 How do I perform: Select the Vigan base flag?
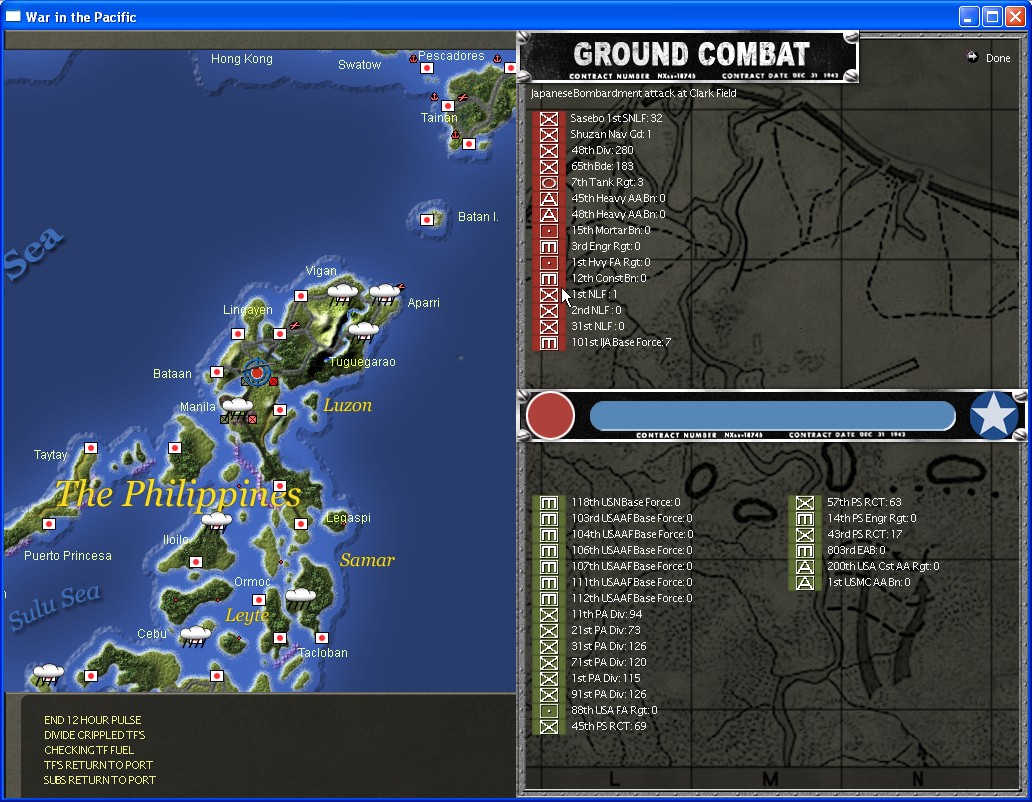[x=301, y=296]
